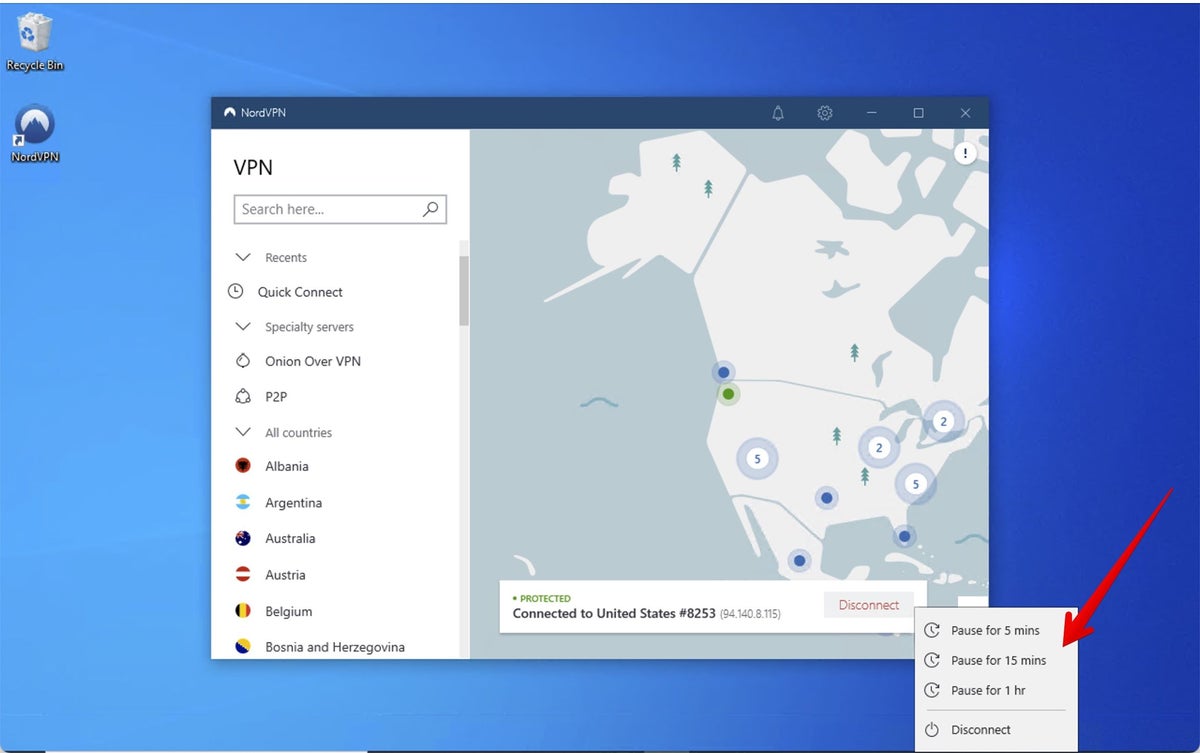Click the "Connected to United States #8253" status
The width and height of the screenshot is (1200, 753).
[x=614, y=613]
